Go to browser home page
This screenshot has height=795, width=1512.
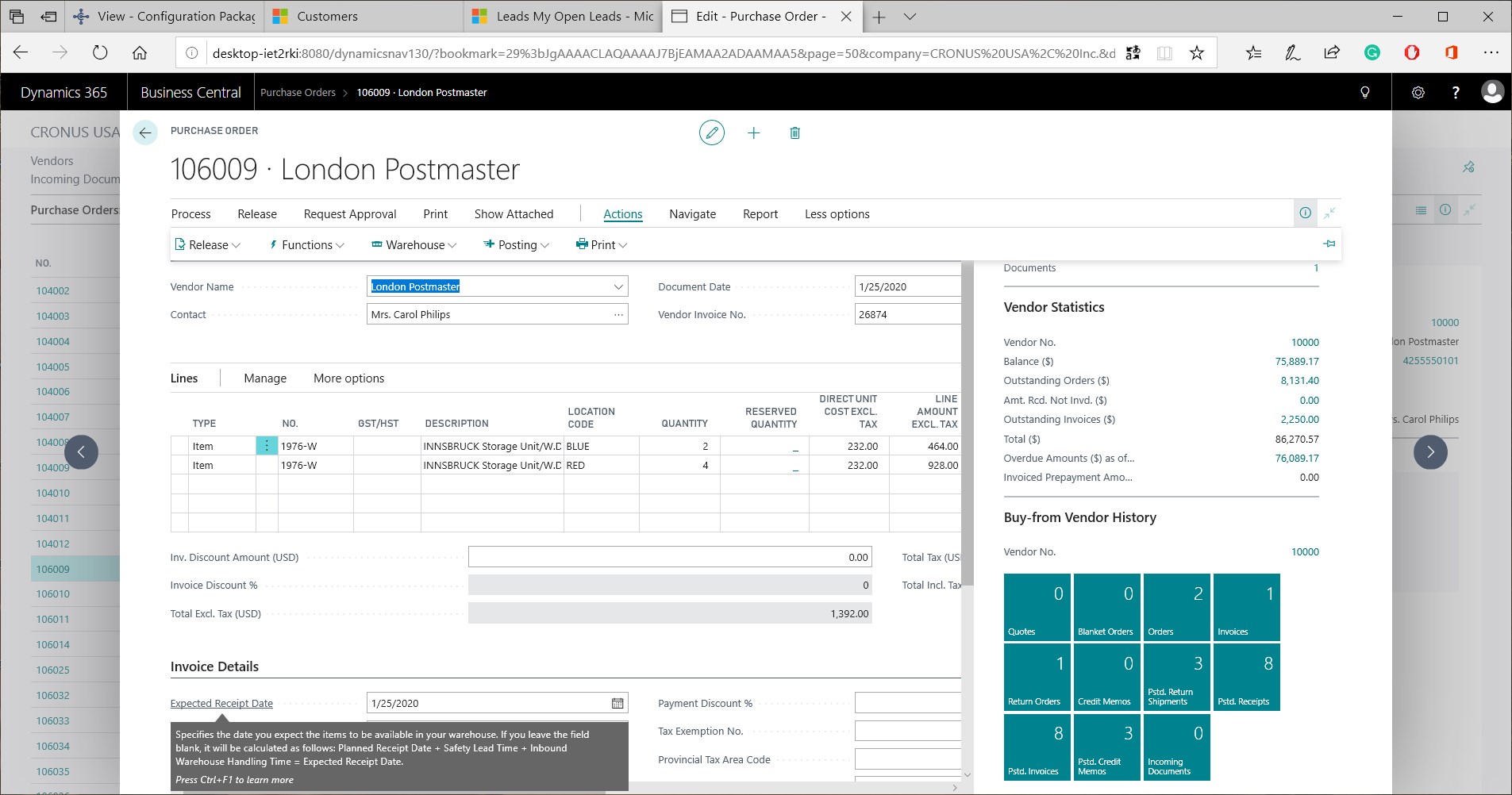140,53
